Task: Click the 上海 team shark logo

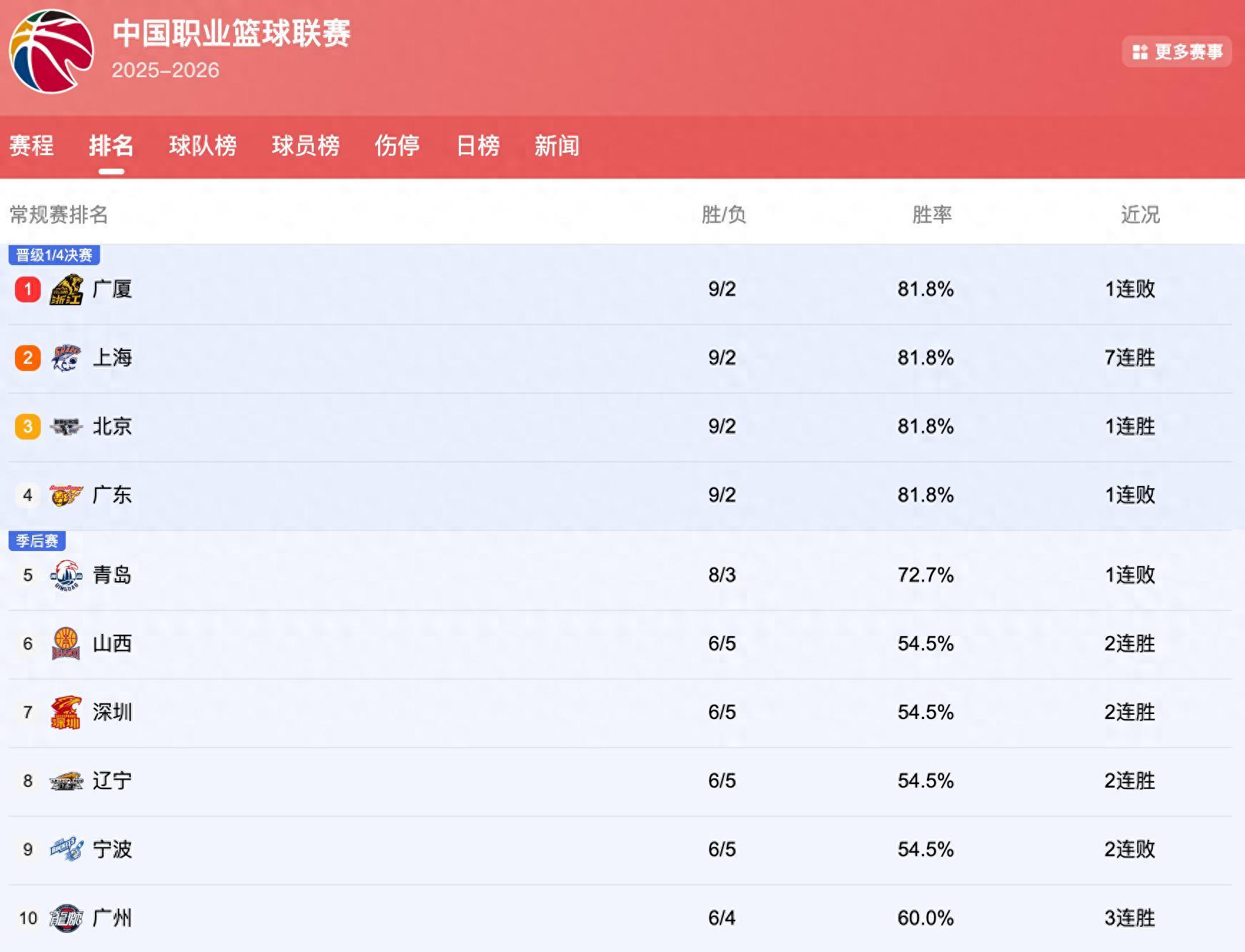Action: 66,358
